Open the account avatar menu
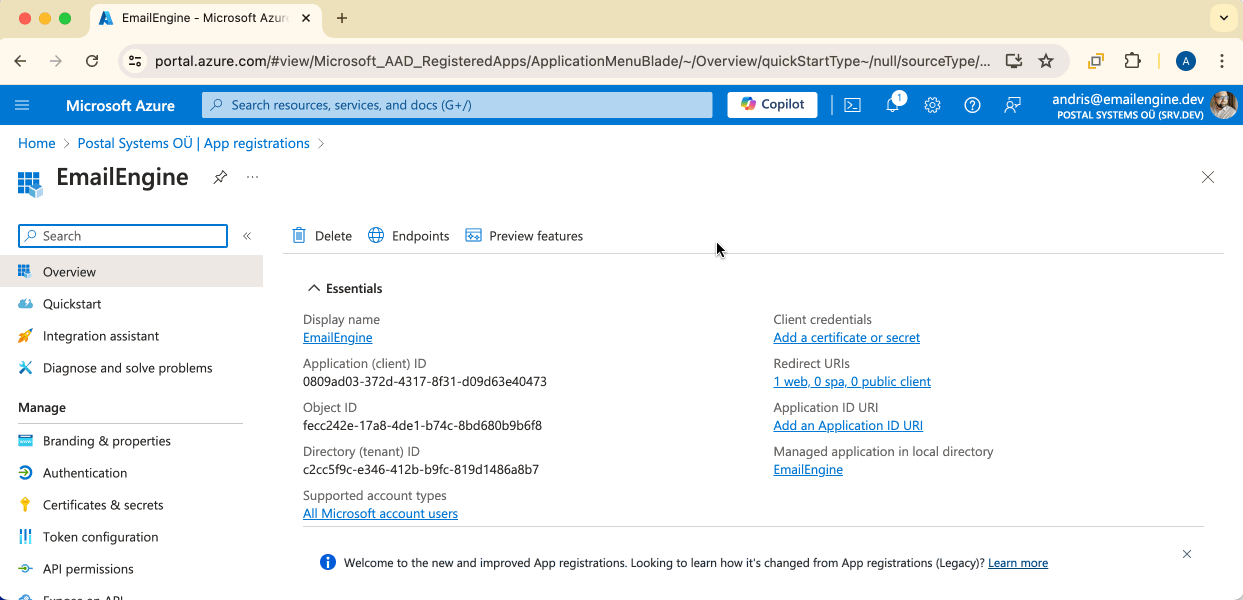 tap(1222, 104)
